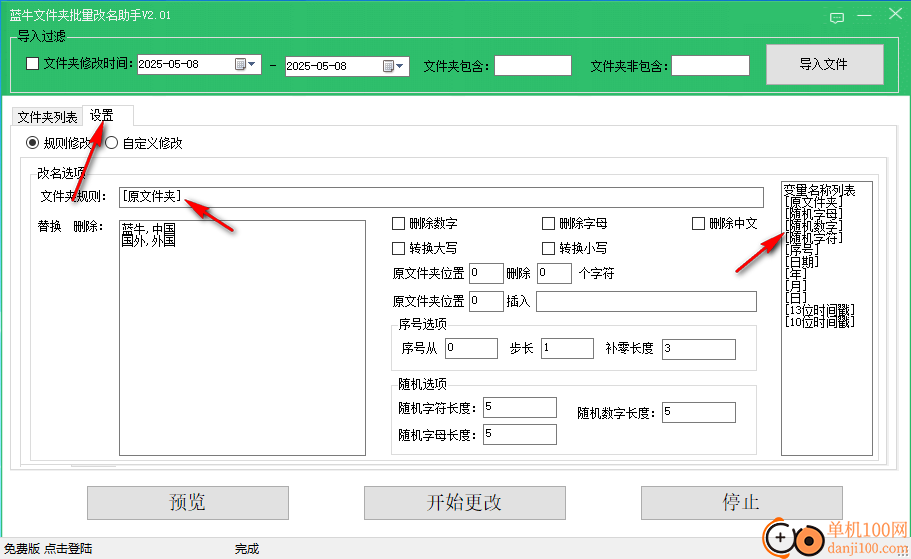911x559 pixels.
Task: Select [随机字母] in variable name list
Action: 813,214
